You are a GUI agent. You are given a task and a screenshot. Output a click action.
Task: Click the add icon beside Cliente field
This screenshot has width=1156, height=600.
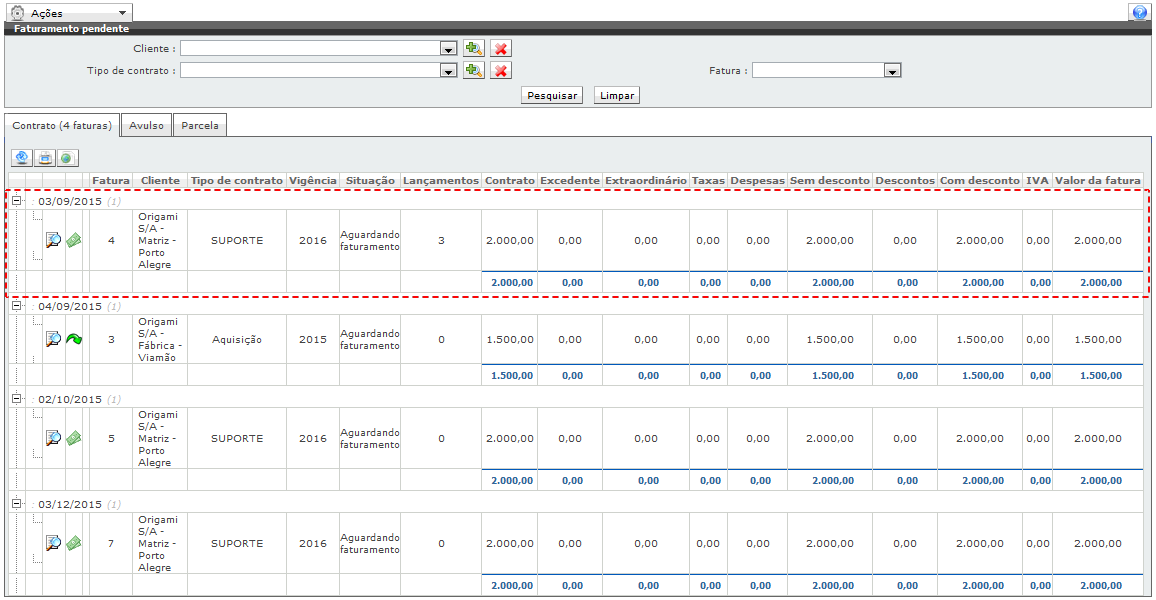(473, 48)
